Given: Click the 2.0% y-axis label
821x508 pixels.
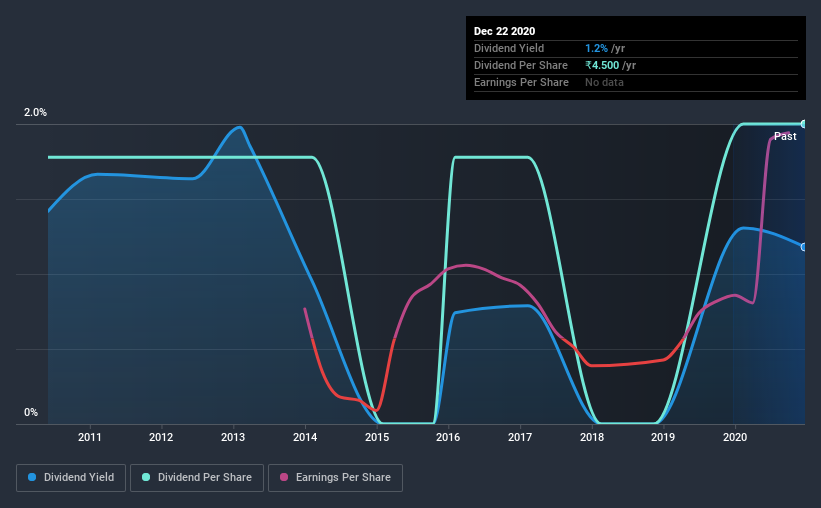Looking at the screenshot, I should [x=35, y=113].
